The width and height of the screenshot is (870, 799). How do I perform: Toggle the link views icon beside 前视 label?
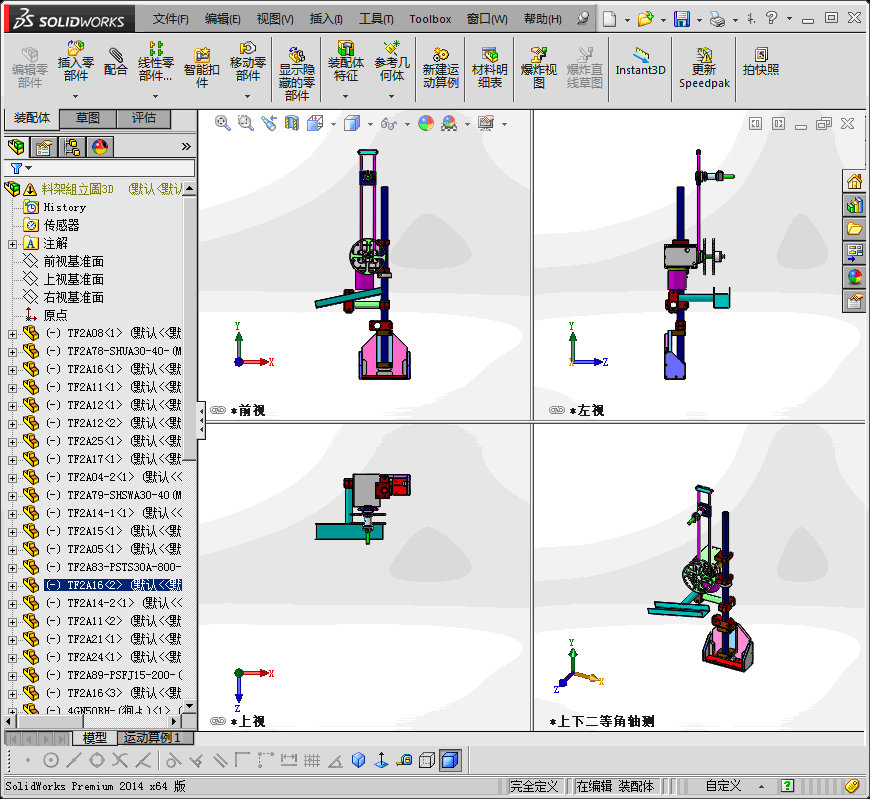(x=218, y=410)
